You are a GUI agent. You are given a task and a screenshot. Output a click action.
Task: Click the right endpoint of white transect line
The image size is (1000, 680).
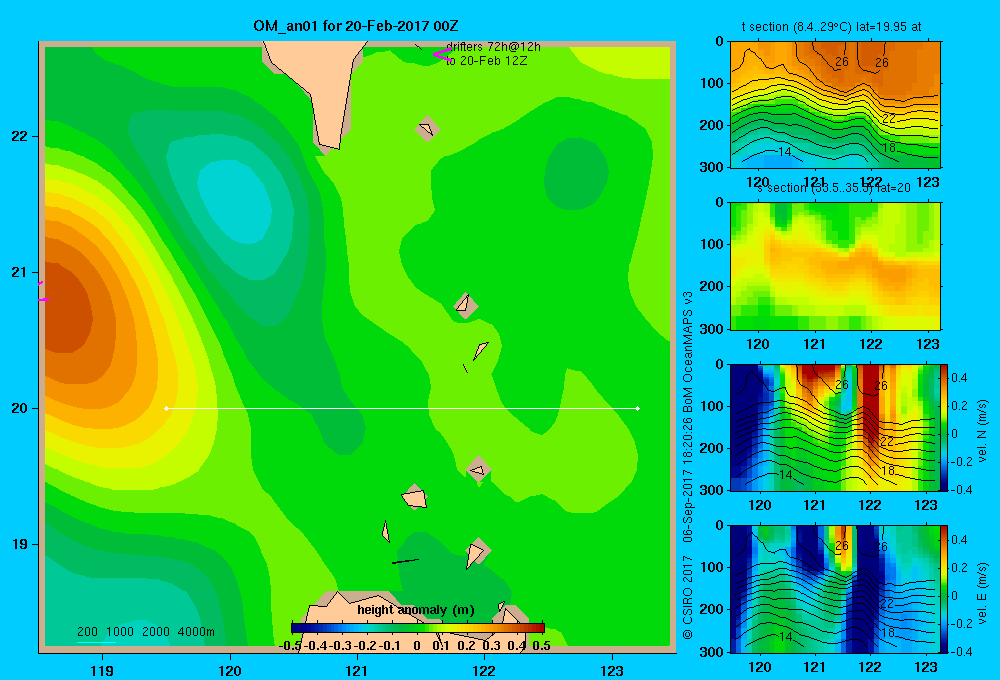click(638, 408)
